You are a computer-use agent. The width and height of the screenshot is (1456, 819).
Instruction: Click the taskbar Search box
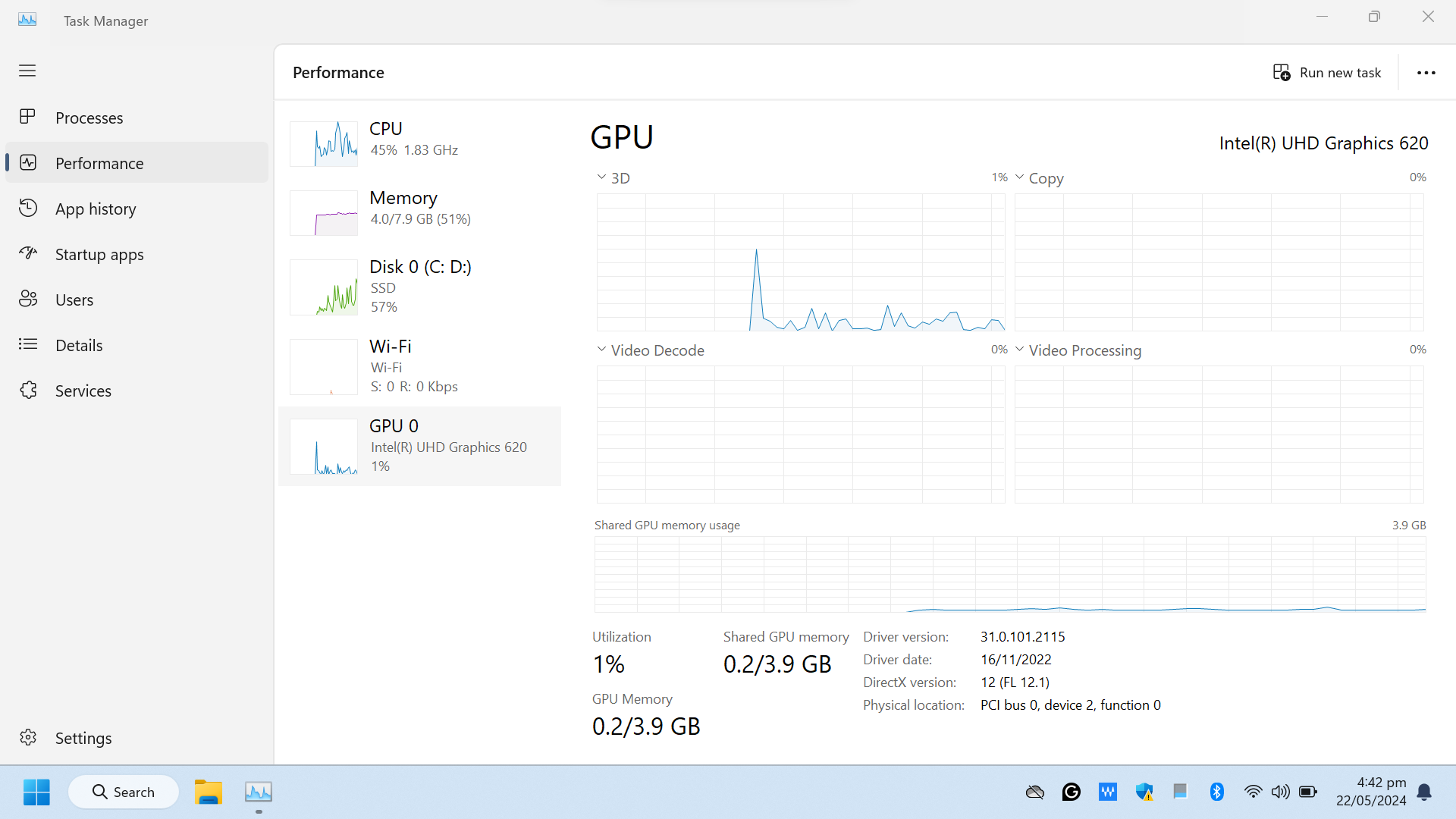coord(124,792)
